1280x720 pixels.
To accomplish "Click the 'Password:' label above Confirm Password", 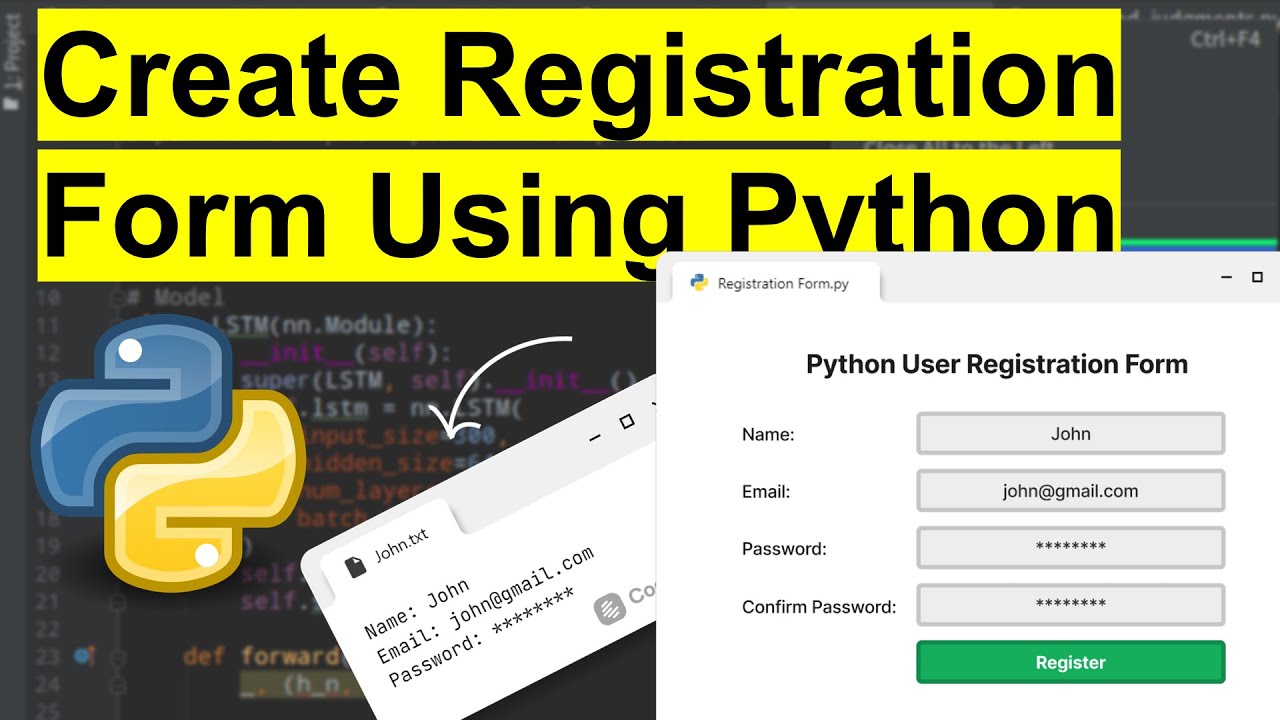I will [x=784, y=548].
